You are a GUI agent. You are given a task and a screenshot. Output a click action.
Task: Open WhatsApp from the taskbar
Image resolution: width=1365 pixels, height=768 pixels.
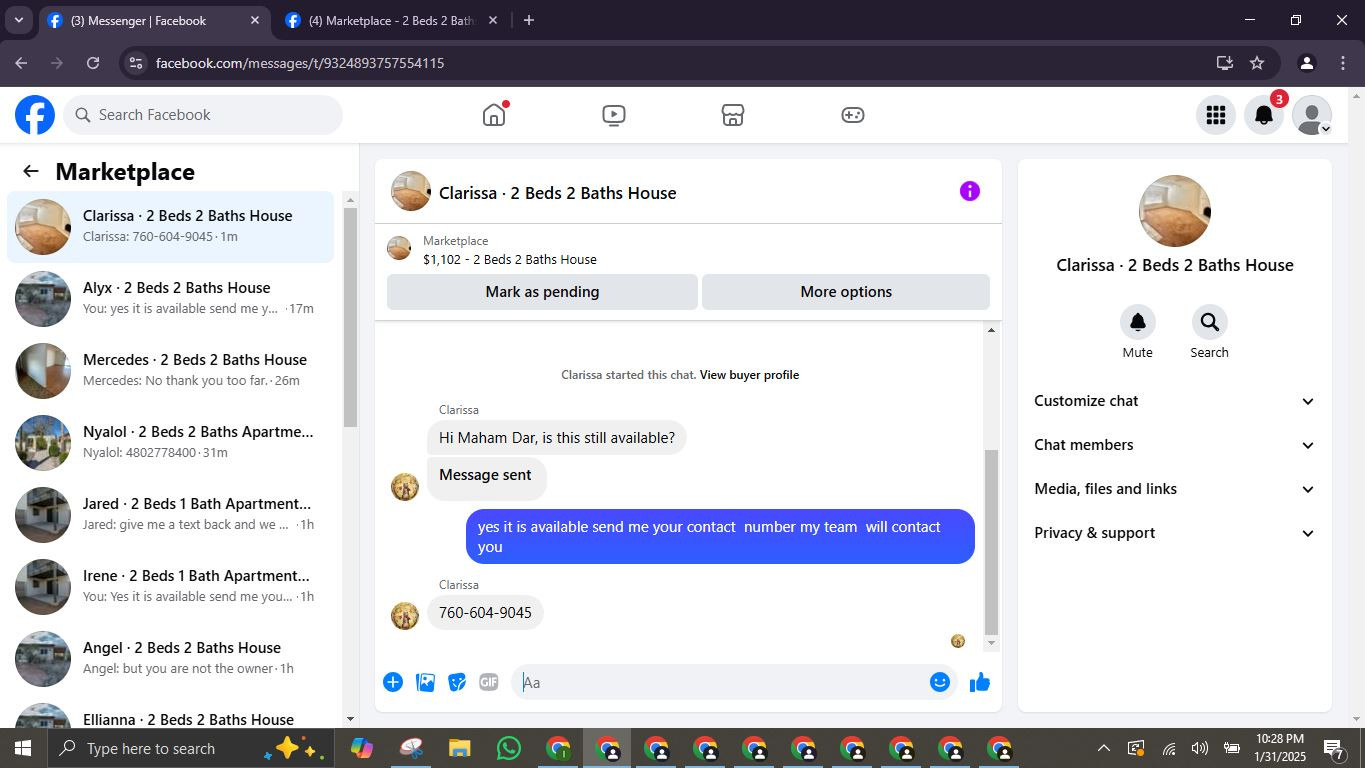[x=508, y=748]
